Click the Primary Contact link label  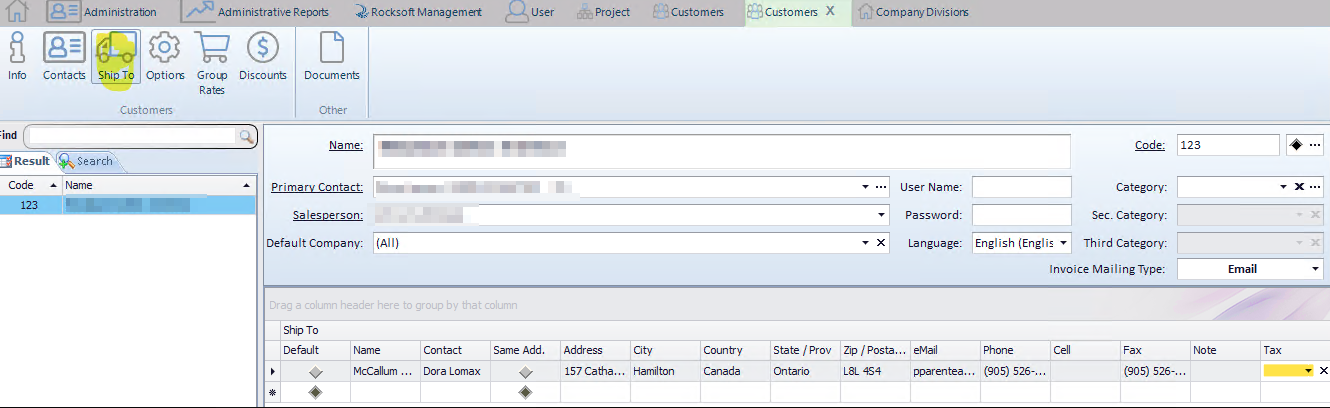(x=317, y=187)
